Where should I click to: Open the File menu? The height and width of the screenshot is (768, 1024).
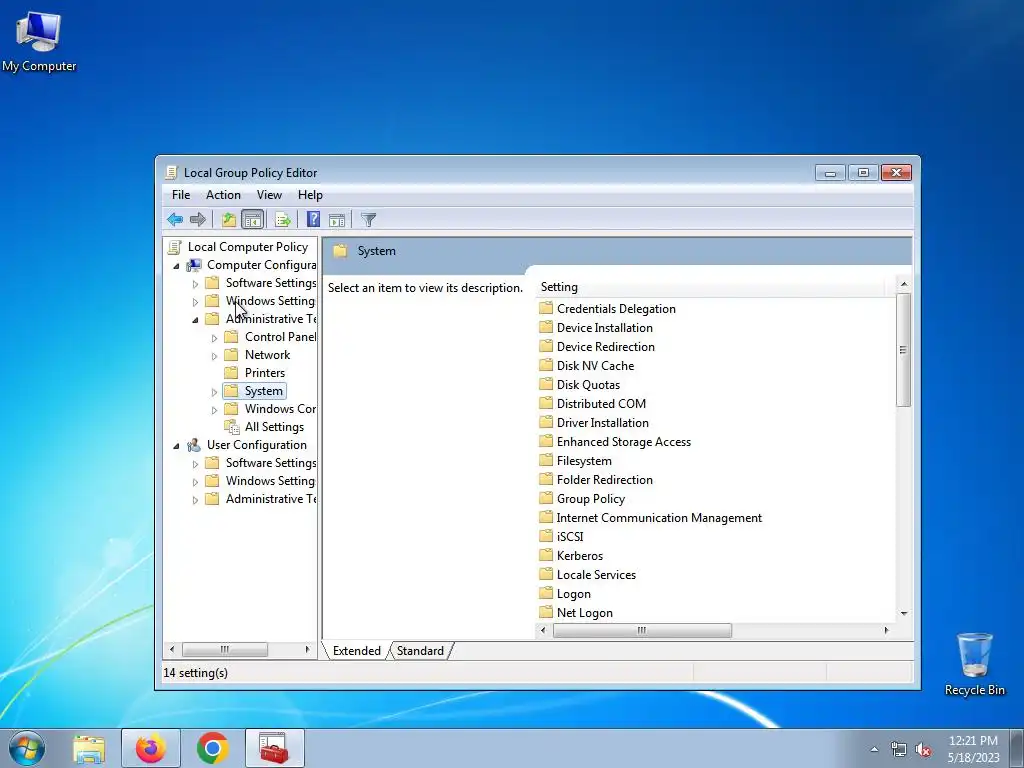tap(181, 195)
